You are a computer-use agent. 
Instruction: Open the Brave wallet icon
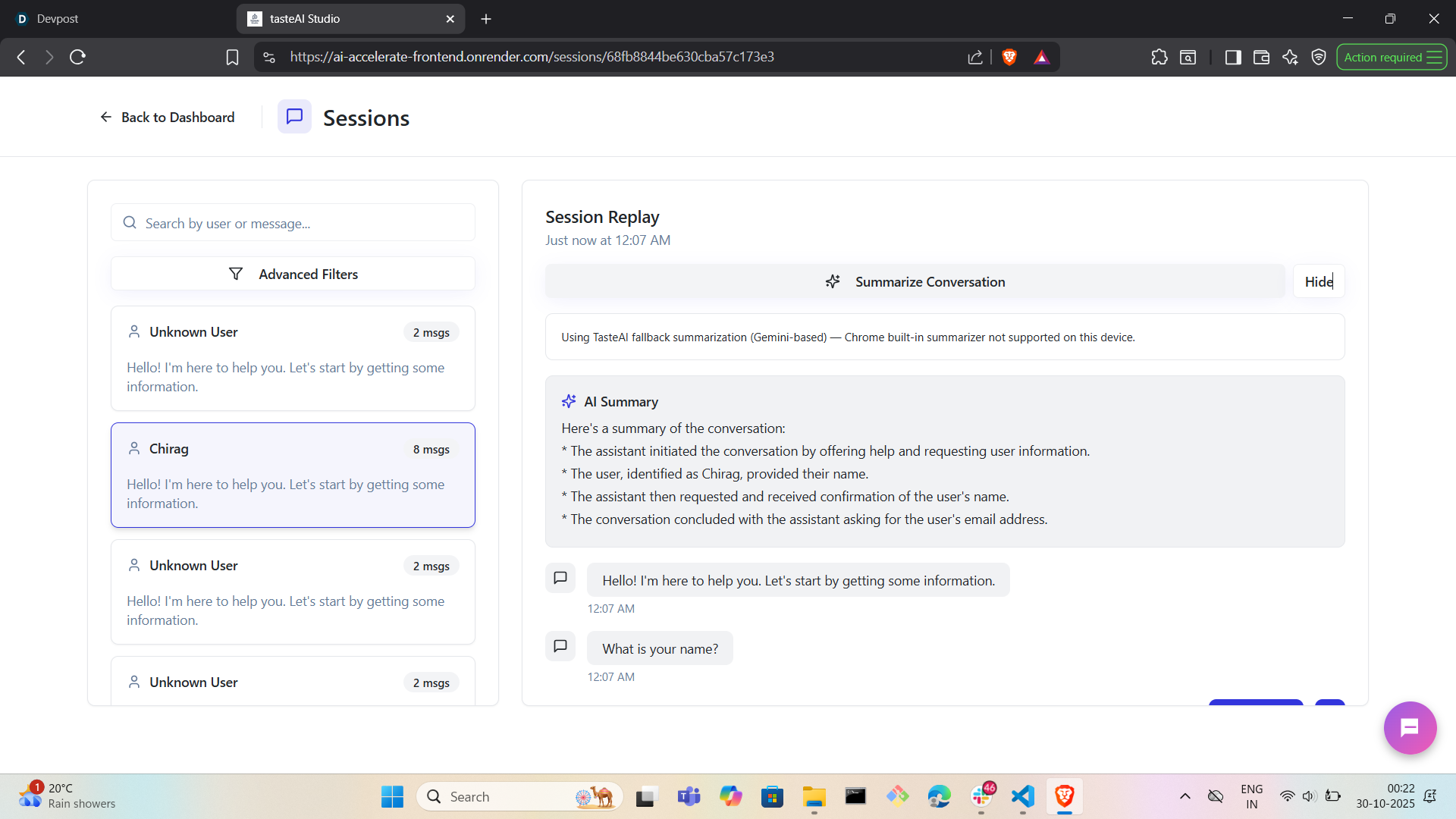tap(1261, 57)
